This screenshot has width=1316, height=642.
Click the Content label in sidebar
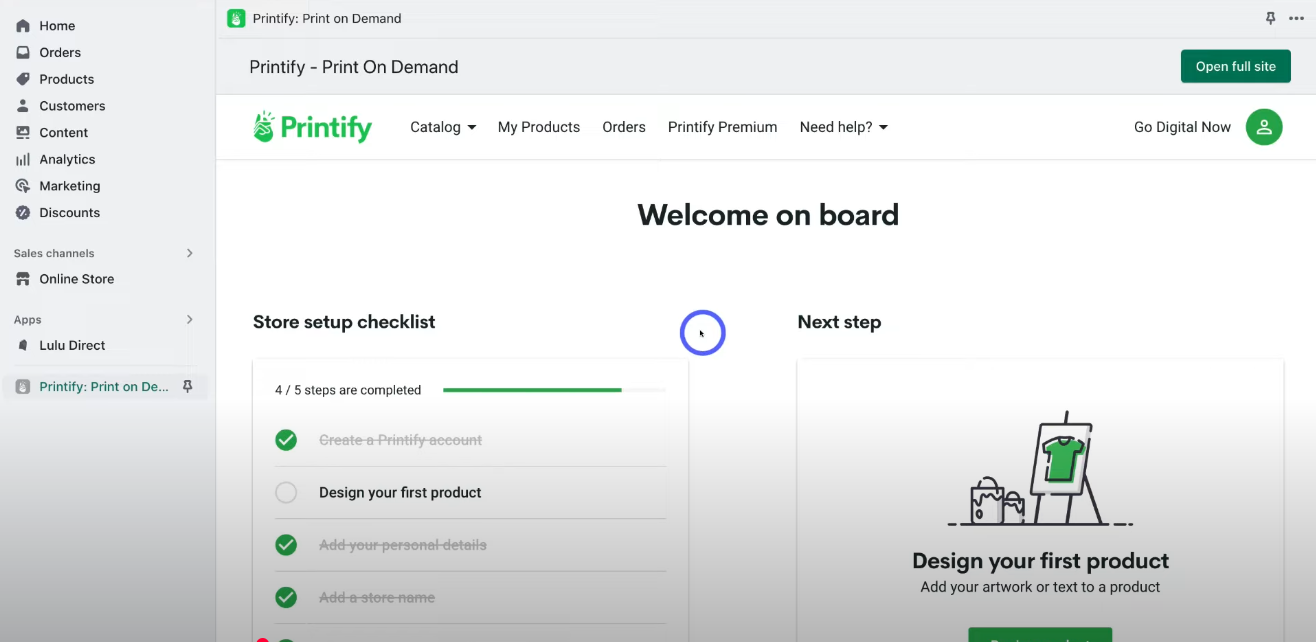pyautogui.click(x=63, y=132)
